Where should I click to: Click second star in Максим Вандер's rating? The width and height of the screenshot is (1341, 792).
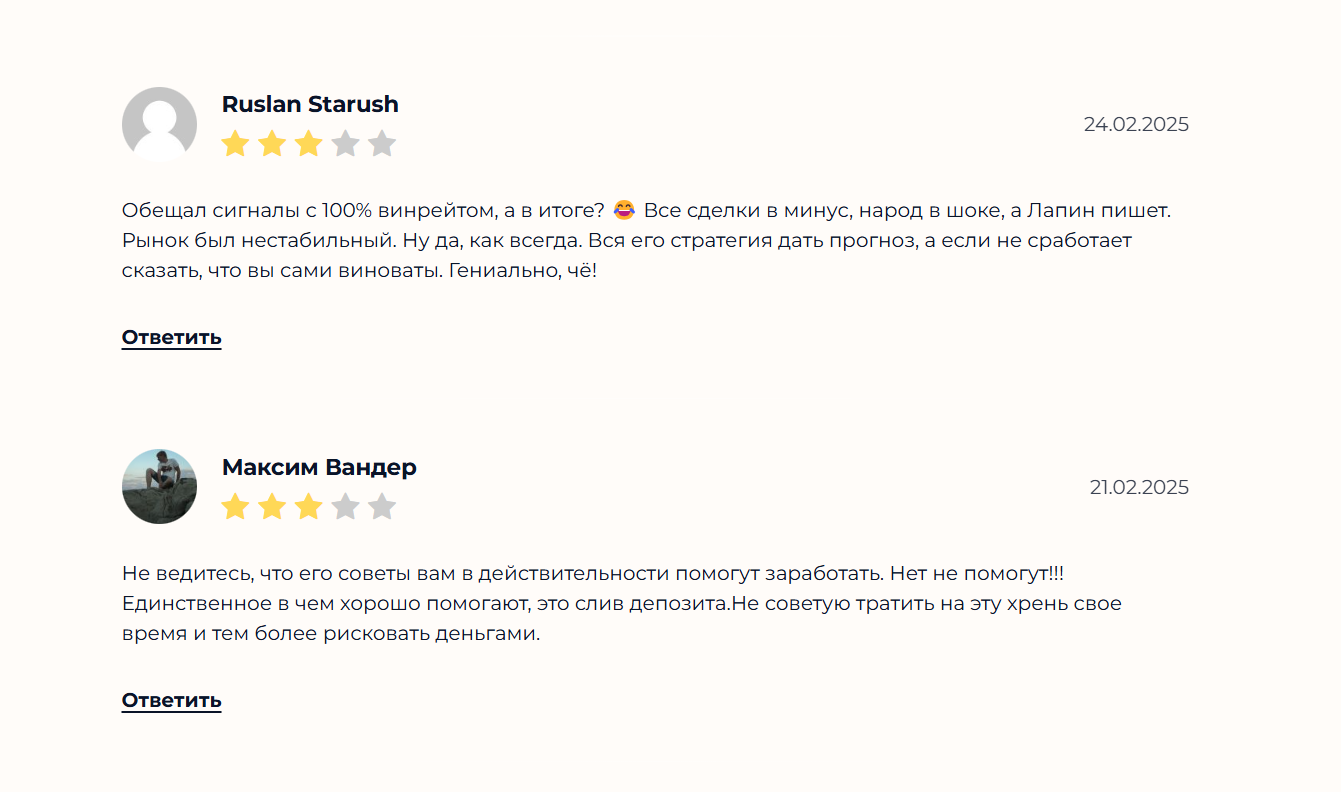(x=272, y=507)
